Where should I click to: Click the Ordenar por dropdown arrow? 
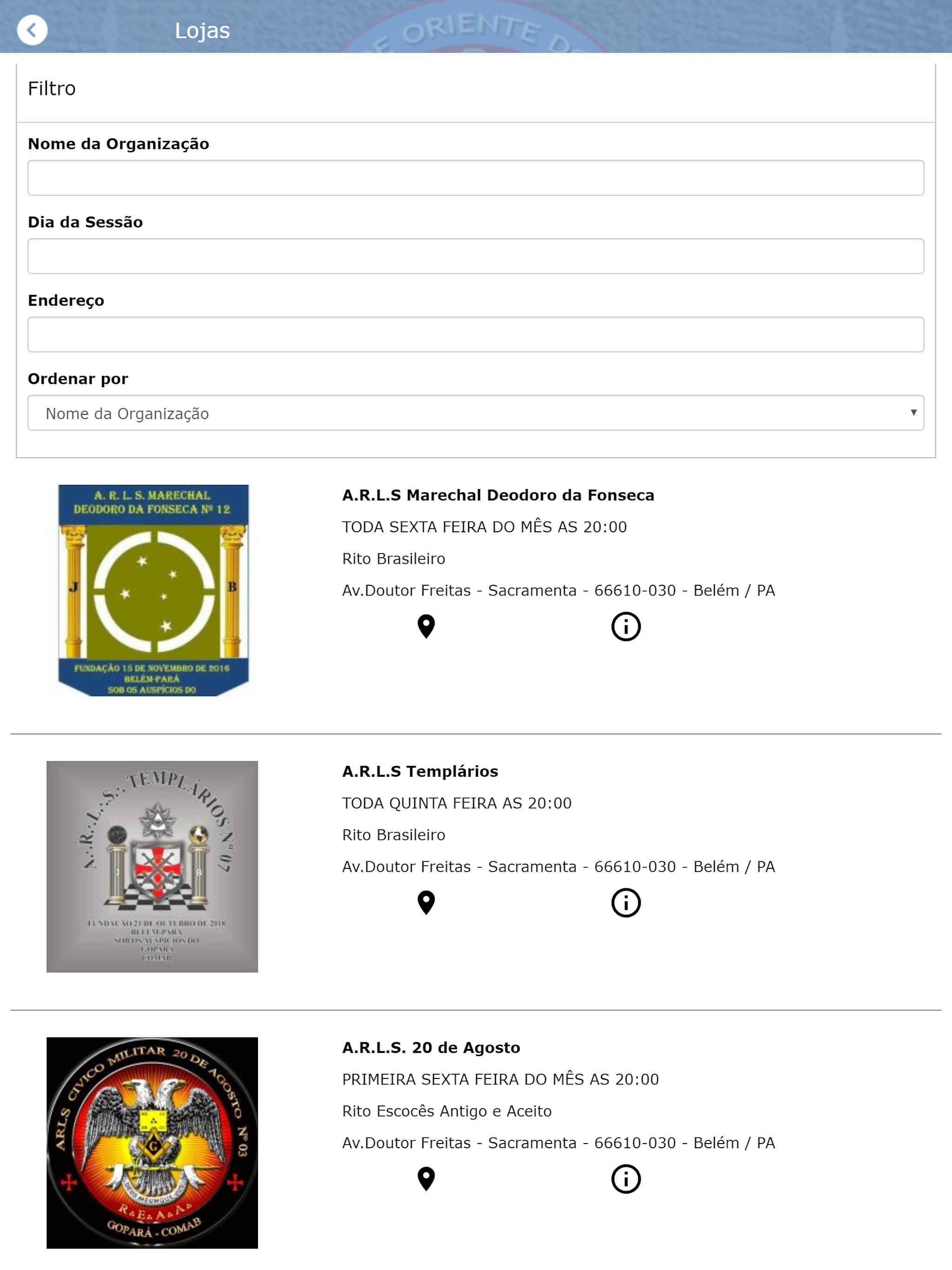click(913, 413)
